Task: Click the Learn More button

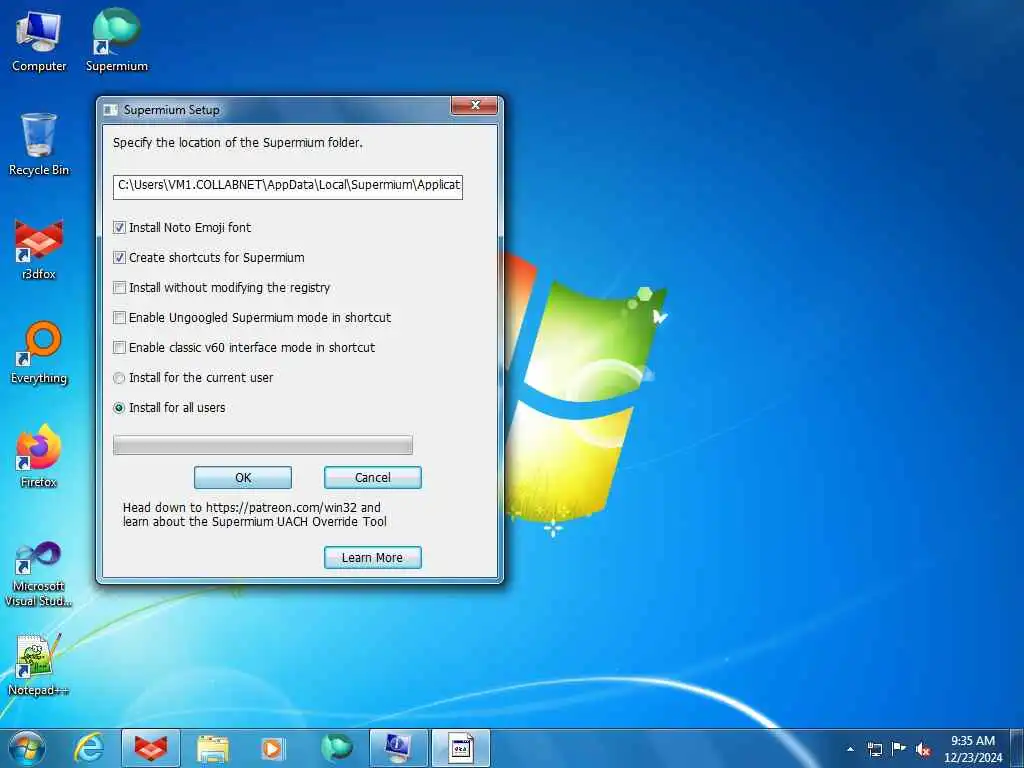Action: pyautogui.click(x=373, y=558)
